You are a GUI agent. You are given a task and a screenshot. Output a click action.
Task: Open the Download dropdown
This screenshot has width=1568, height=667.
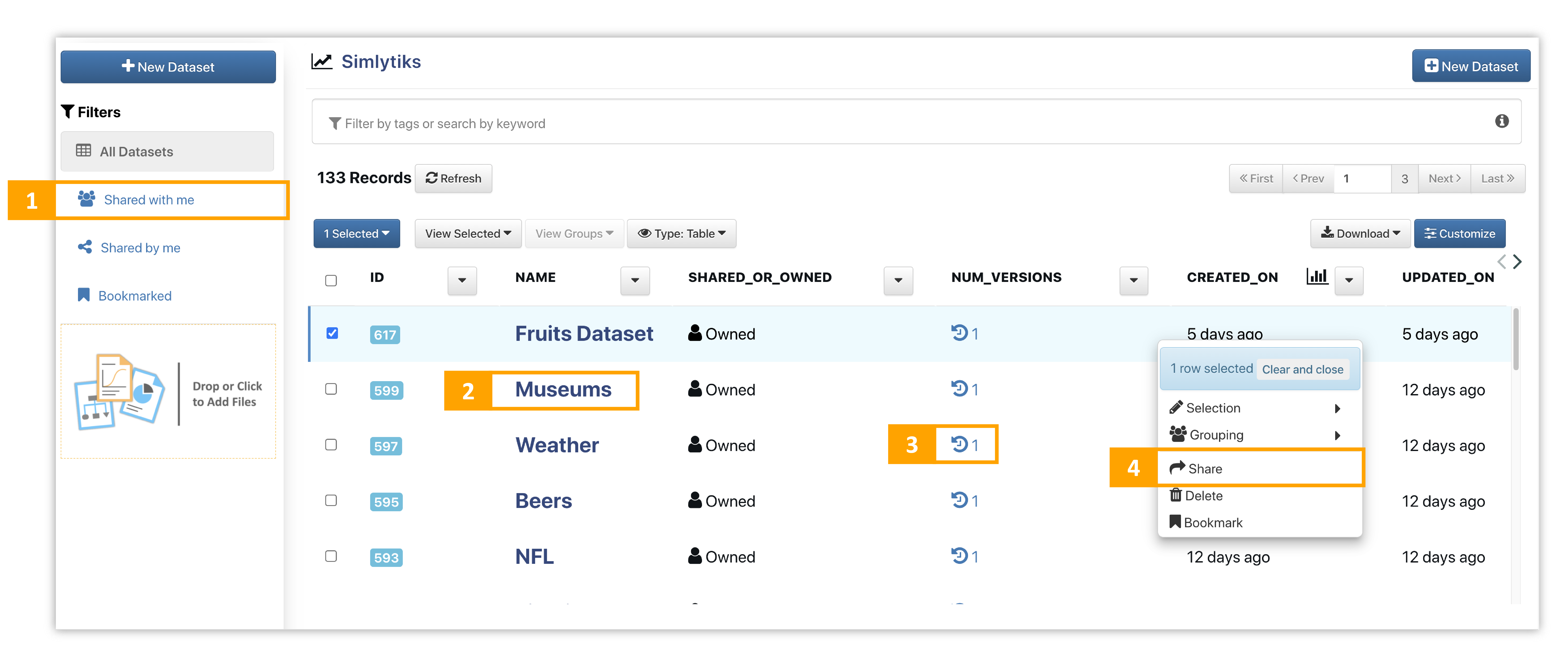click(x=1360, y=234)
